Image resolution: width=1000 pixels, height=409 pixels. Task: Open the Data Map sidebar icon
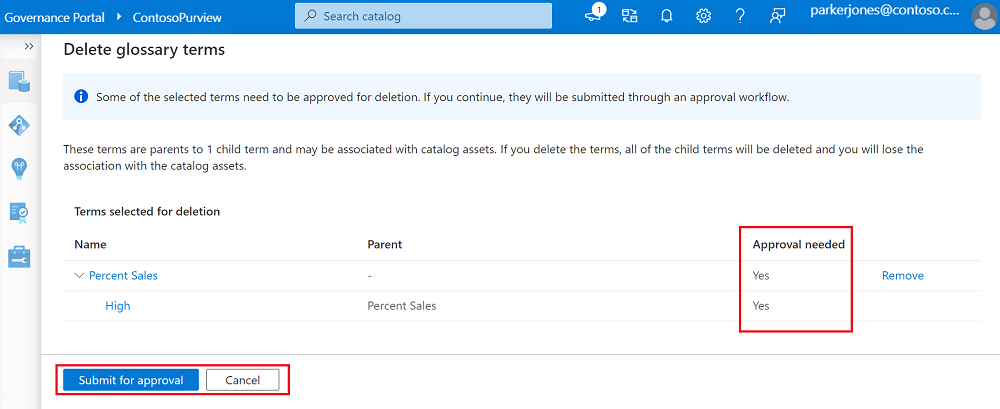point(19,125)
